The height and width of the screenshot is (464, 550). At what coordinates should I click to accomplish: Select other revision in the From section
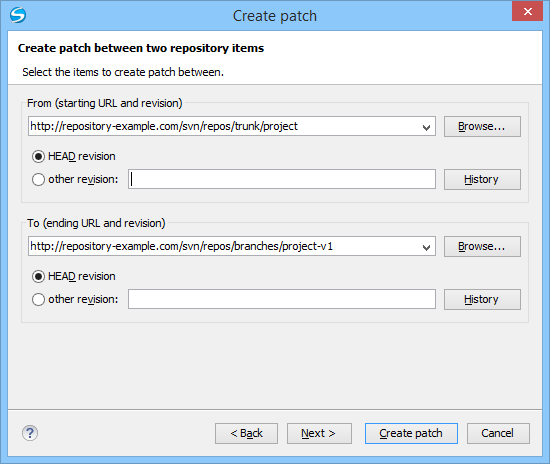(x=38, y=180)
